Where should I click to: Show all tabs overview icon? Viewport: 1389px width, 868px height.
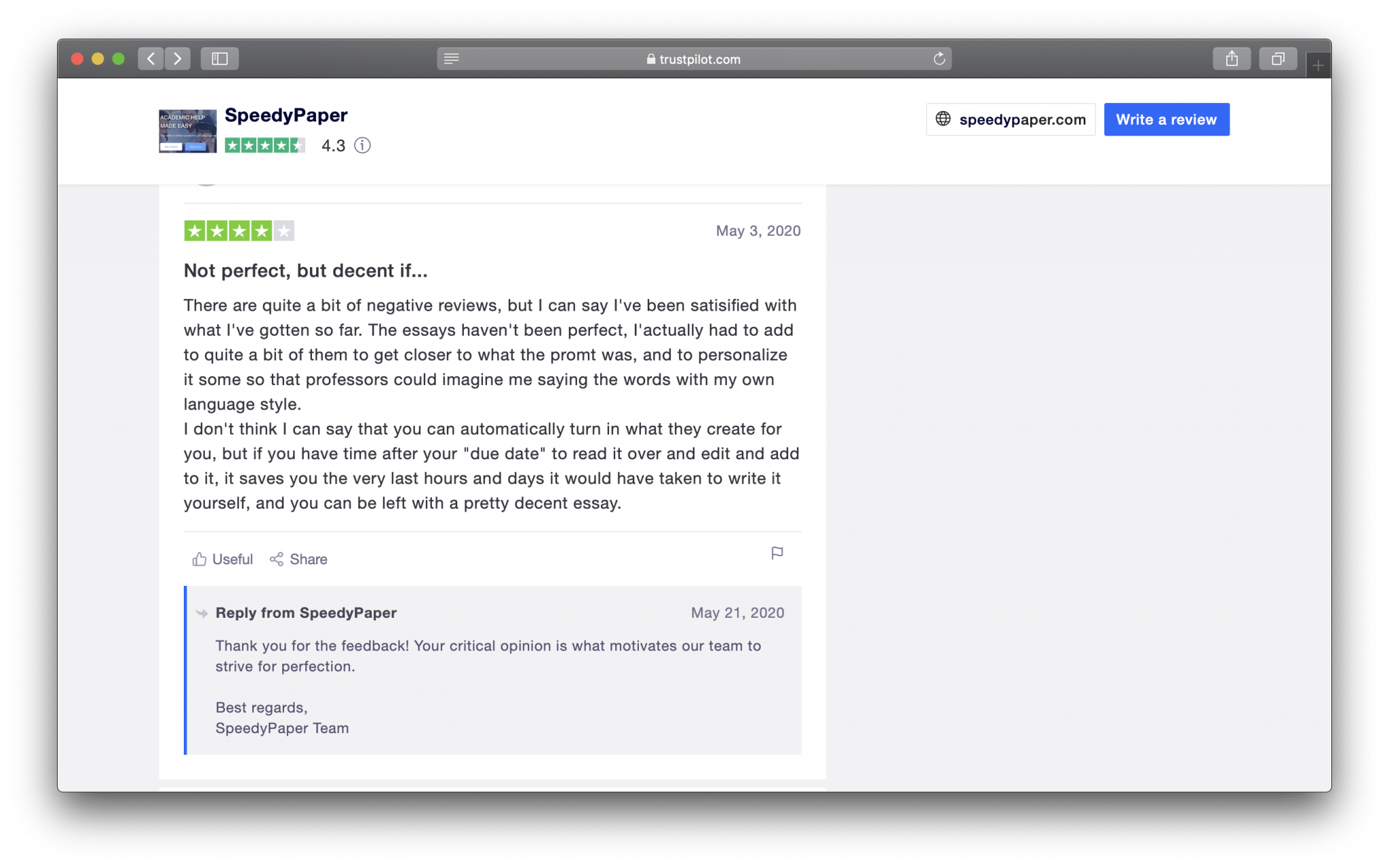[1278, 59]
